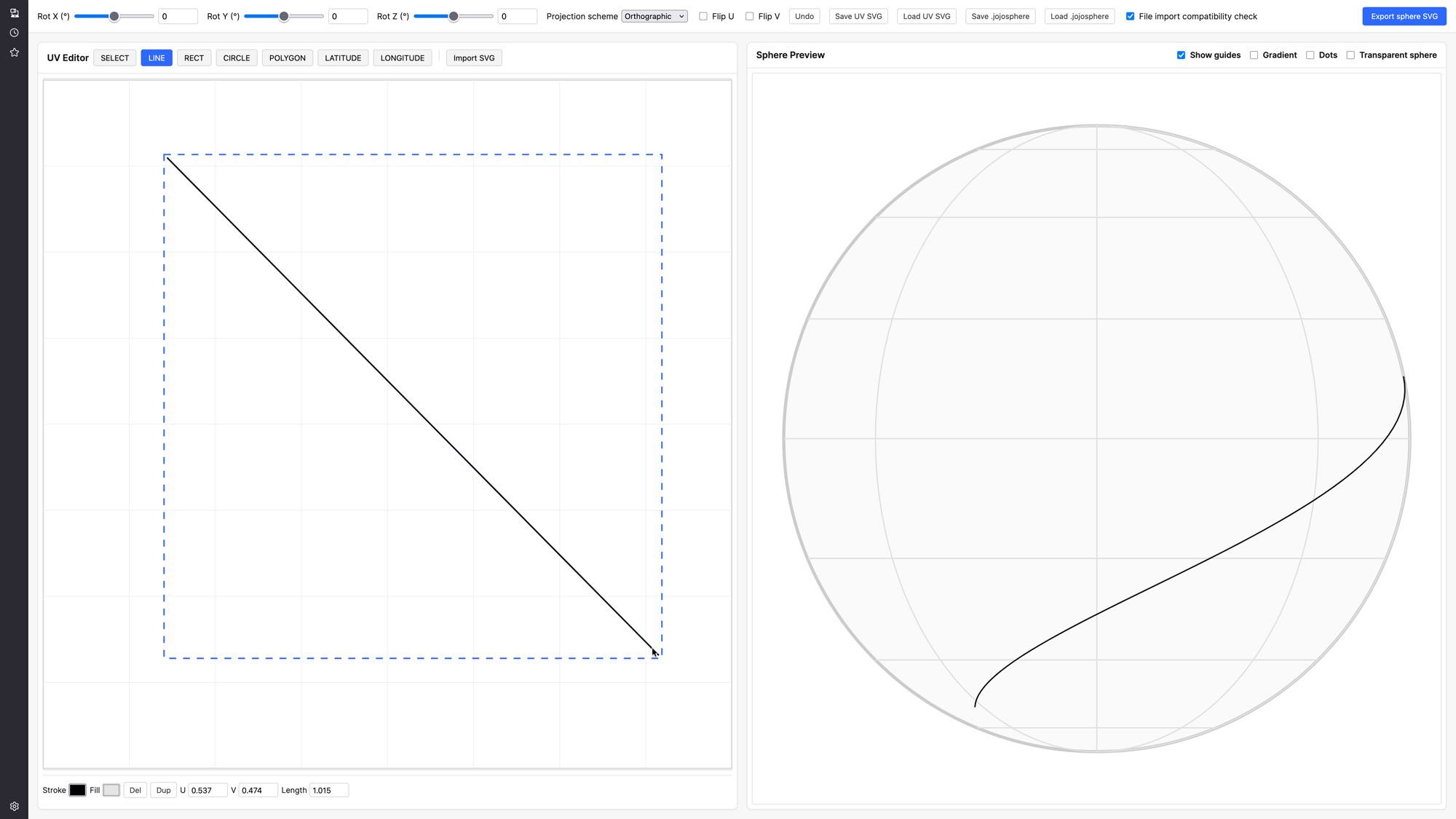Click the Length value field
1456x819 pixels.
tap(329, 790)
